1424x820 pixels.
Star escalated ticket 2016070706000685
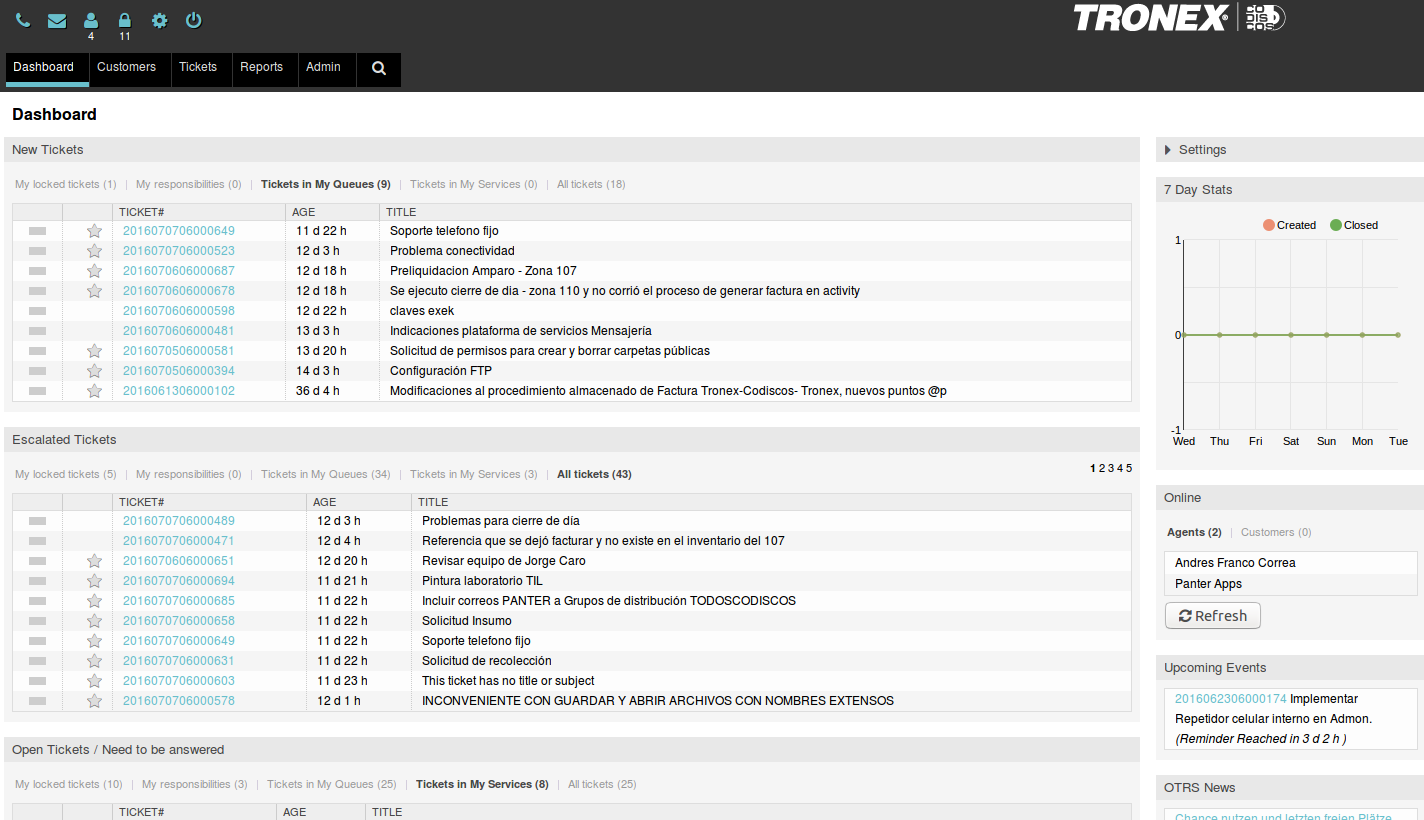pos(95,601)
